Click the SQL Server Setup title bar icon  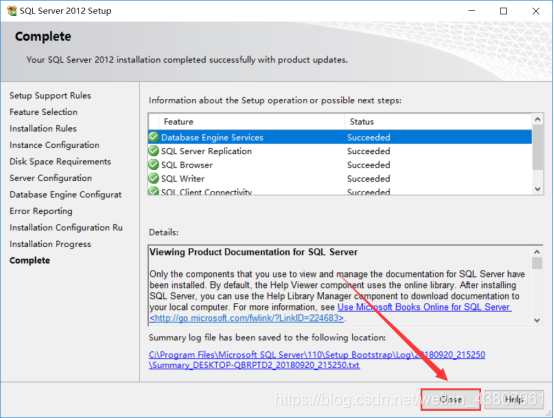12,11
